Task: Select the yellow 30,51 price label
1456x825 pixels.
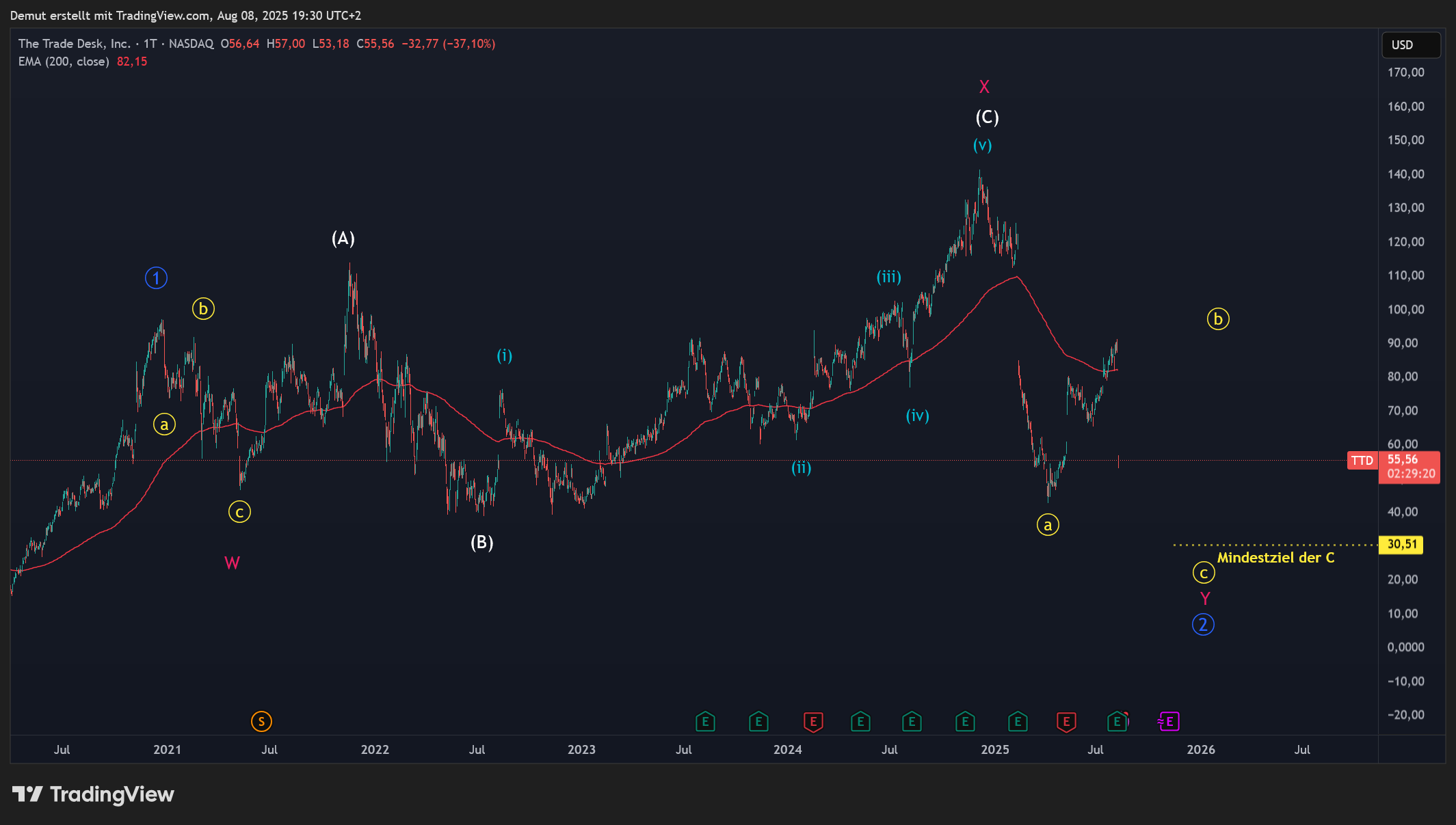Action: click(x=1401, y=544)
